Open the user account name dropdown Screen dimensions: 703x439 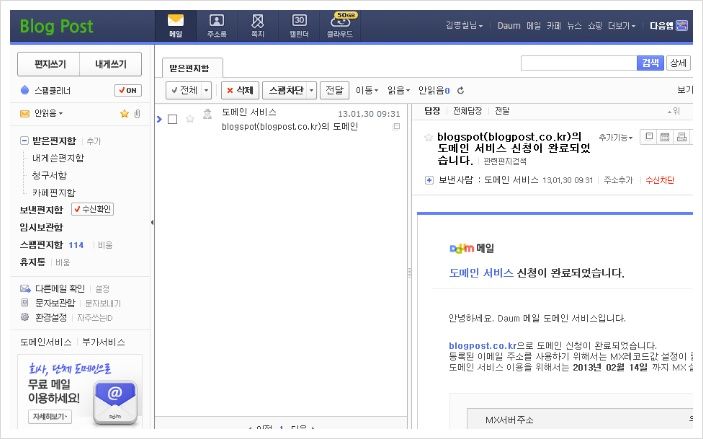pos(464,26)
